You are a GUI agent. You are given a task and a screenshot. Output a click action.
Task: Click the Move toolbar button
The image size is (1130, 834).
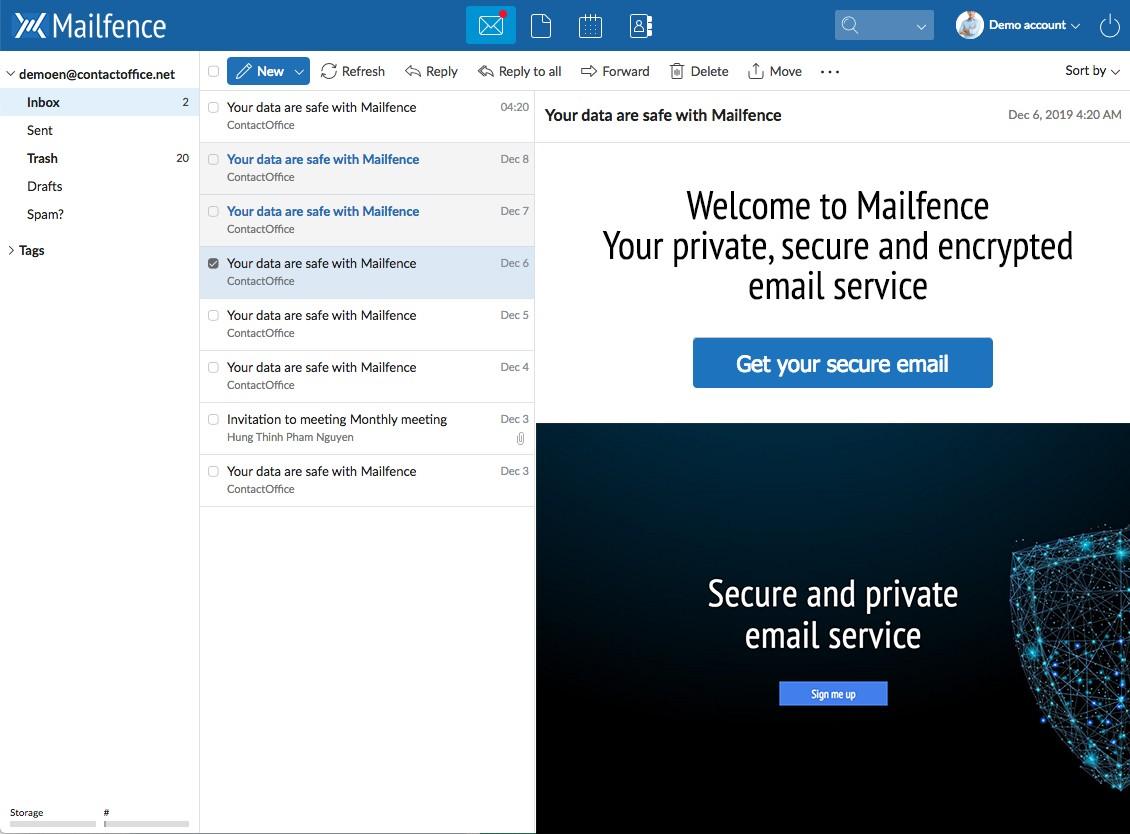coord(775,71)
